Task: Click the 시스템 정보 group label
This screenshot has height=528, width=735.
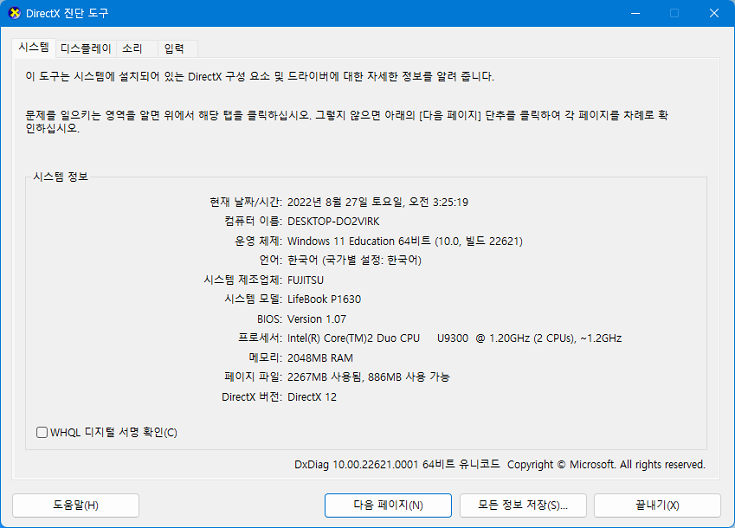Action: (60, 177)
